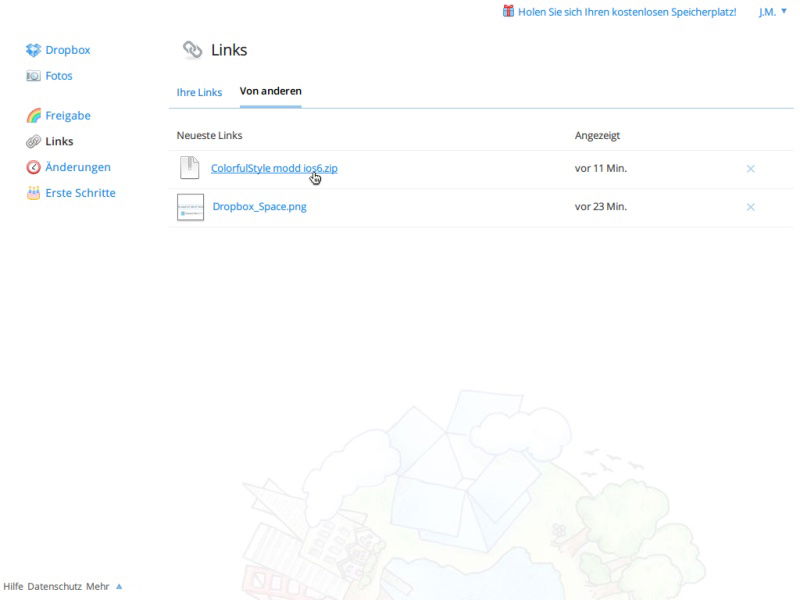
Task: Click the clock Änderungen icon
Action: click(33, 167)
